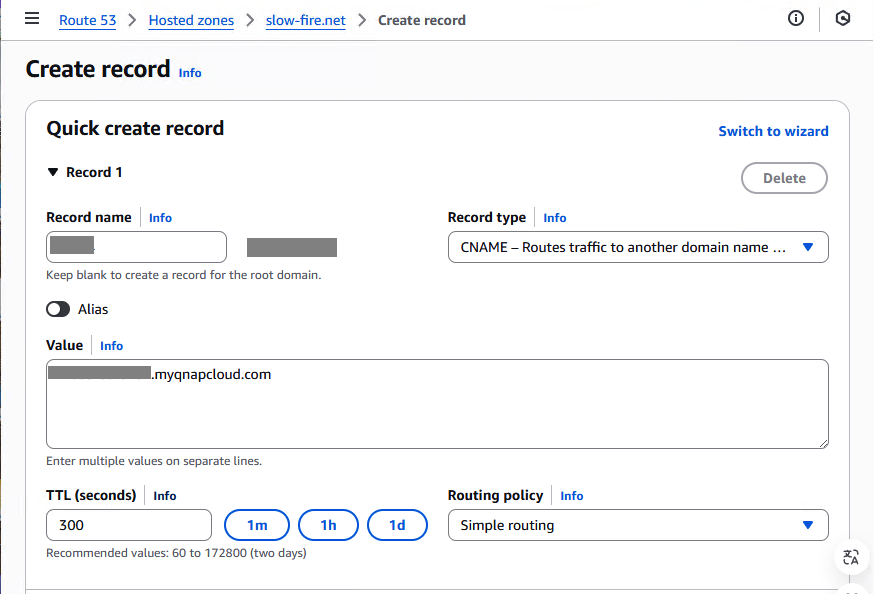The width and height of the screenshot is (874, 594).
Task: Open slow-fire.net breadcrumb link
Action: click(x=305, y=20)
